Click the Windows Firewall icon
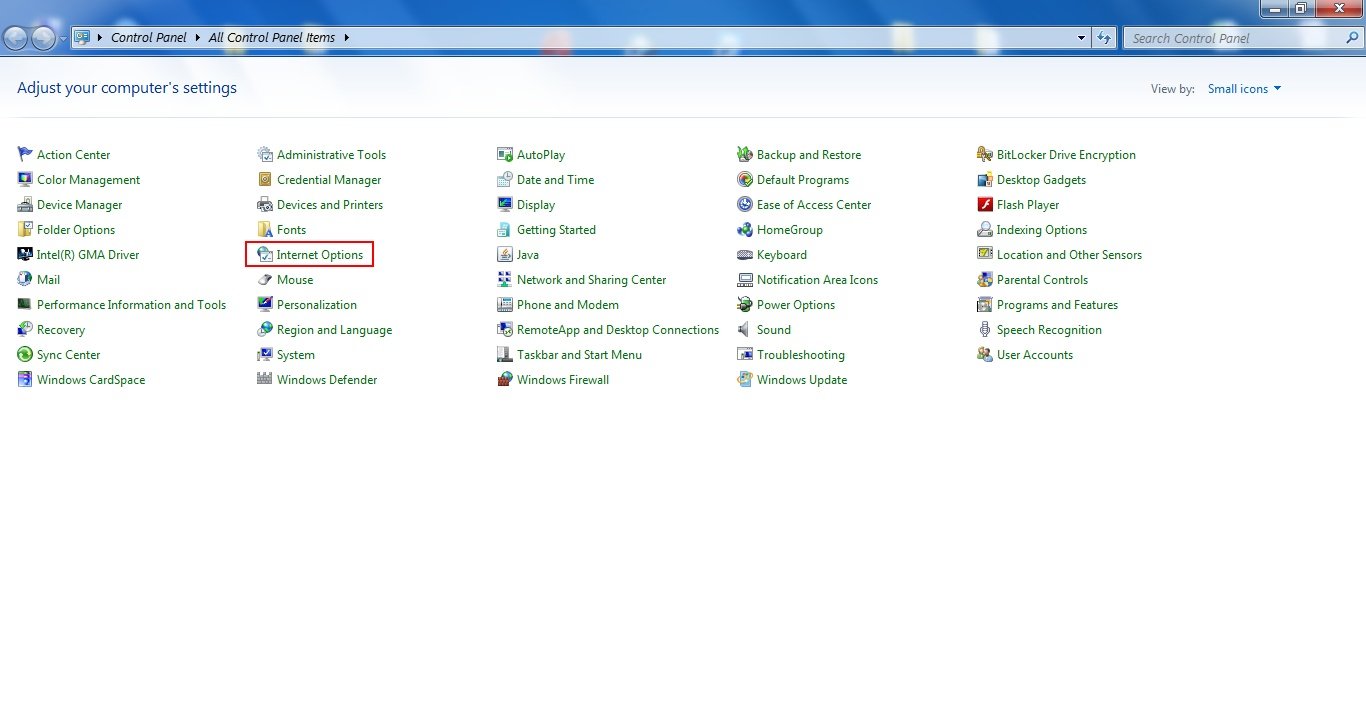The image size is (1366, 728). (x=505, y=379)
